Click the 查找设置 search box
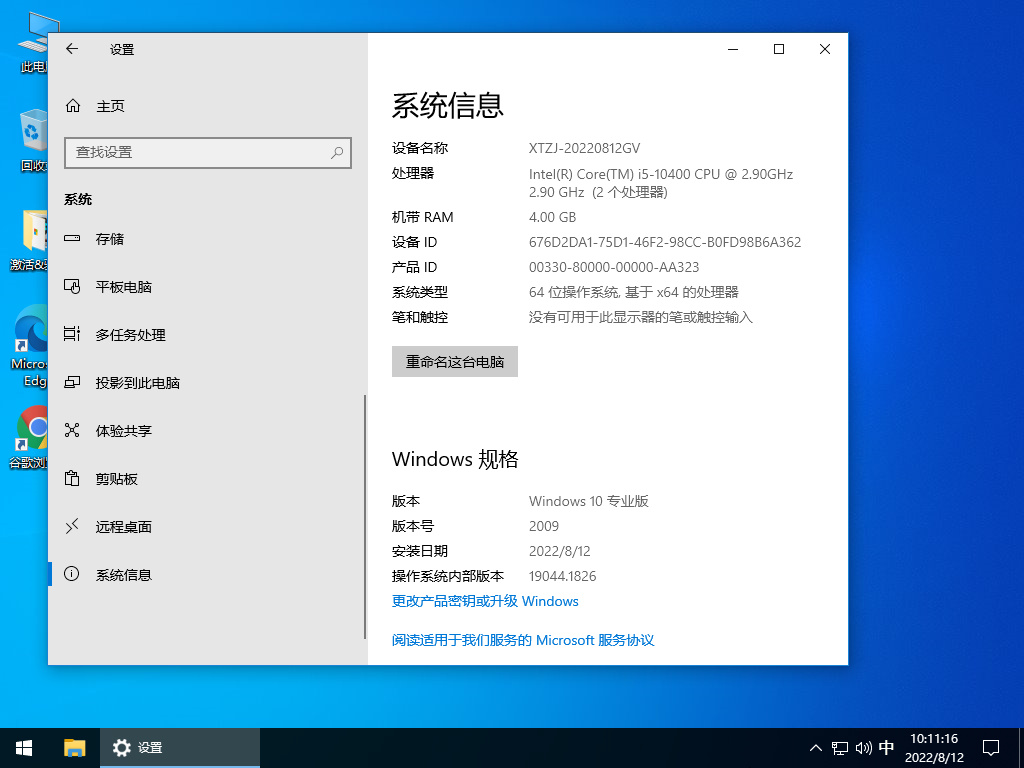The width and height of the screenshot is (1024, 768). click(207, 152)
